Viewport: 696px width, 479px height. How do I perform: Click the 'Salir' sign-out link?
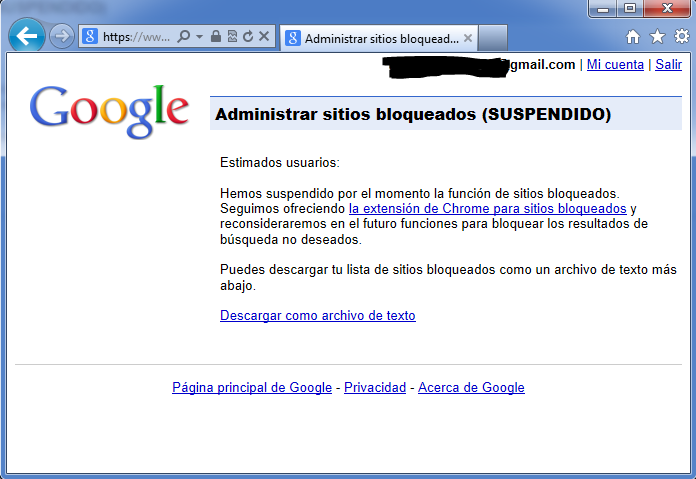click(668, 65)
